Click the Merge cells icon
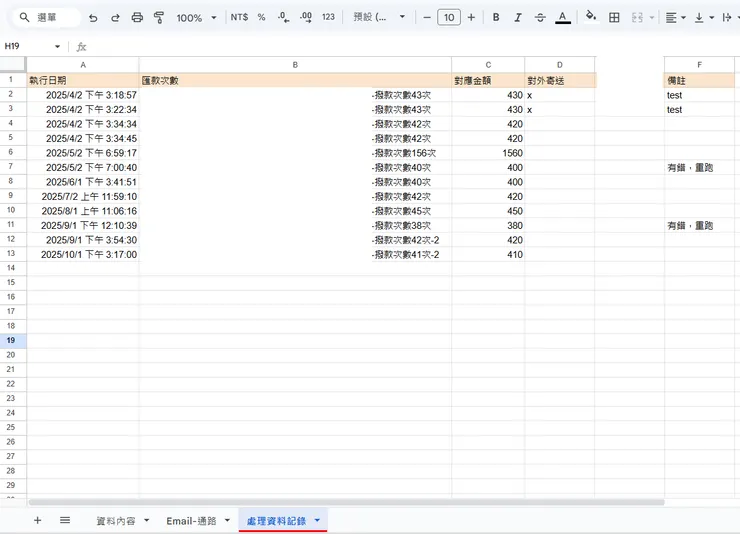The image size is (740, 534). [x=637, y=17]
